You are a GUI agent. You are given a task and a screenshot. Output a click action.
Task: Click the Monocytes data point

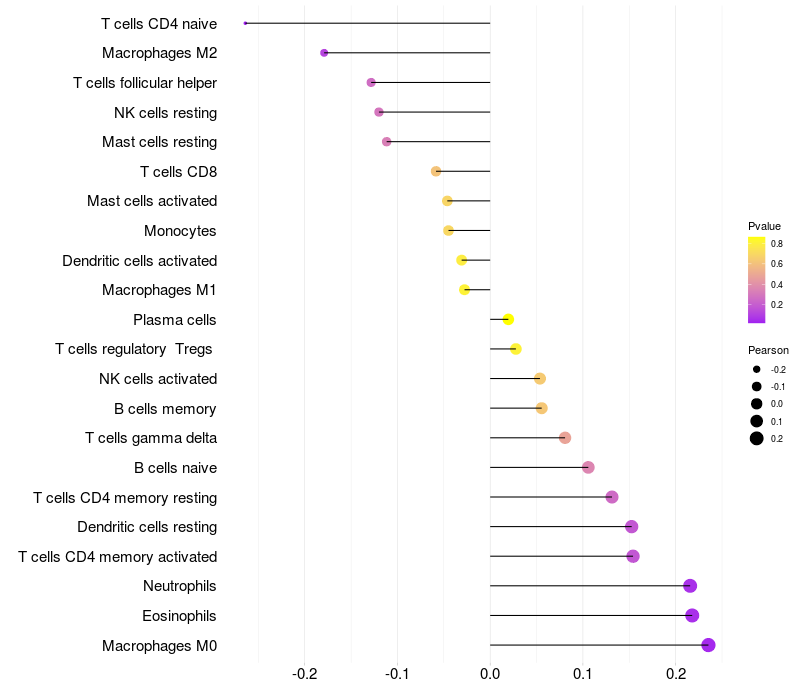pyautogui.click(x=448, y=231)
